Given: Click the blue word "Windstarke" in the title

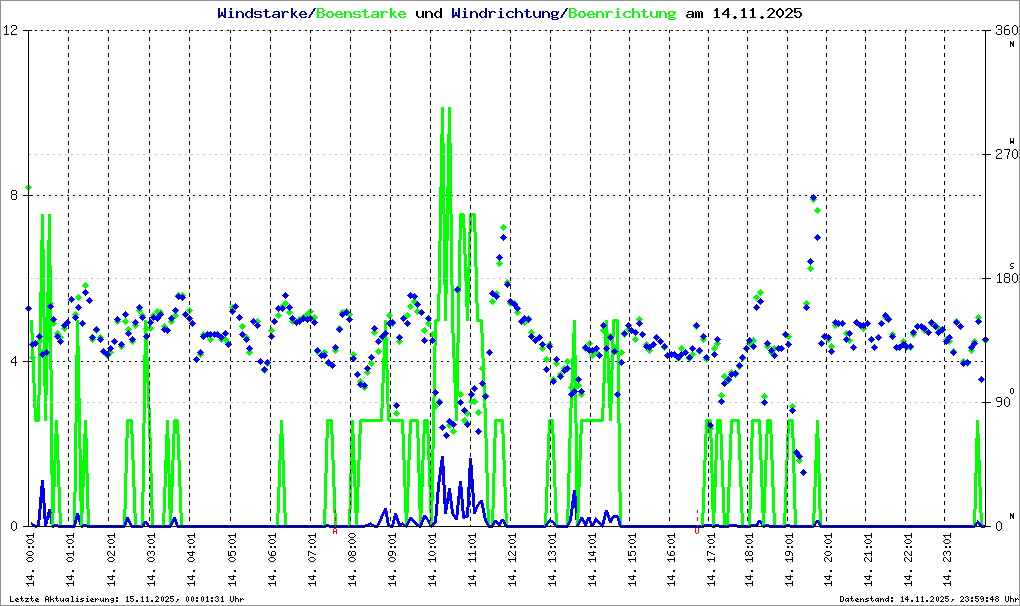Looking at the screenshot, I should pyautogui.click(x=265, y=13).
